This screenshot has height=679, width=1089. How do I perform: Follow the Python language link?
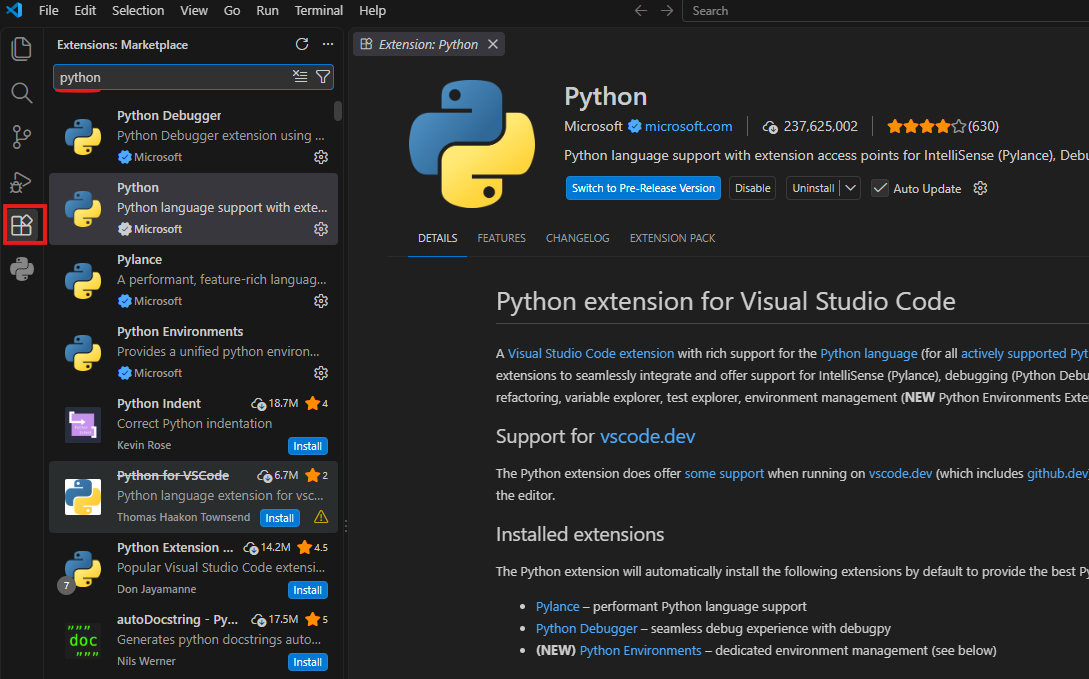[869, 353]
